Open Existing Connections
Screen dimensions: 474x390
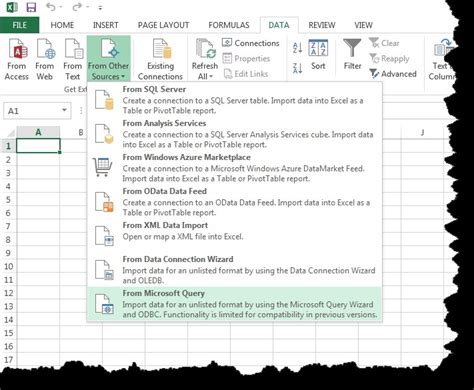coord(160,59)
